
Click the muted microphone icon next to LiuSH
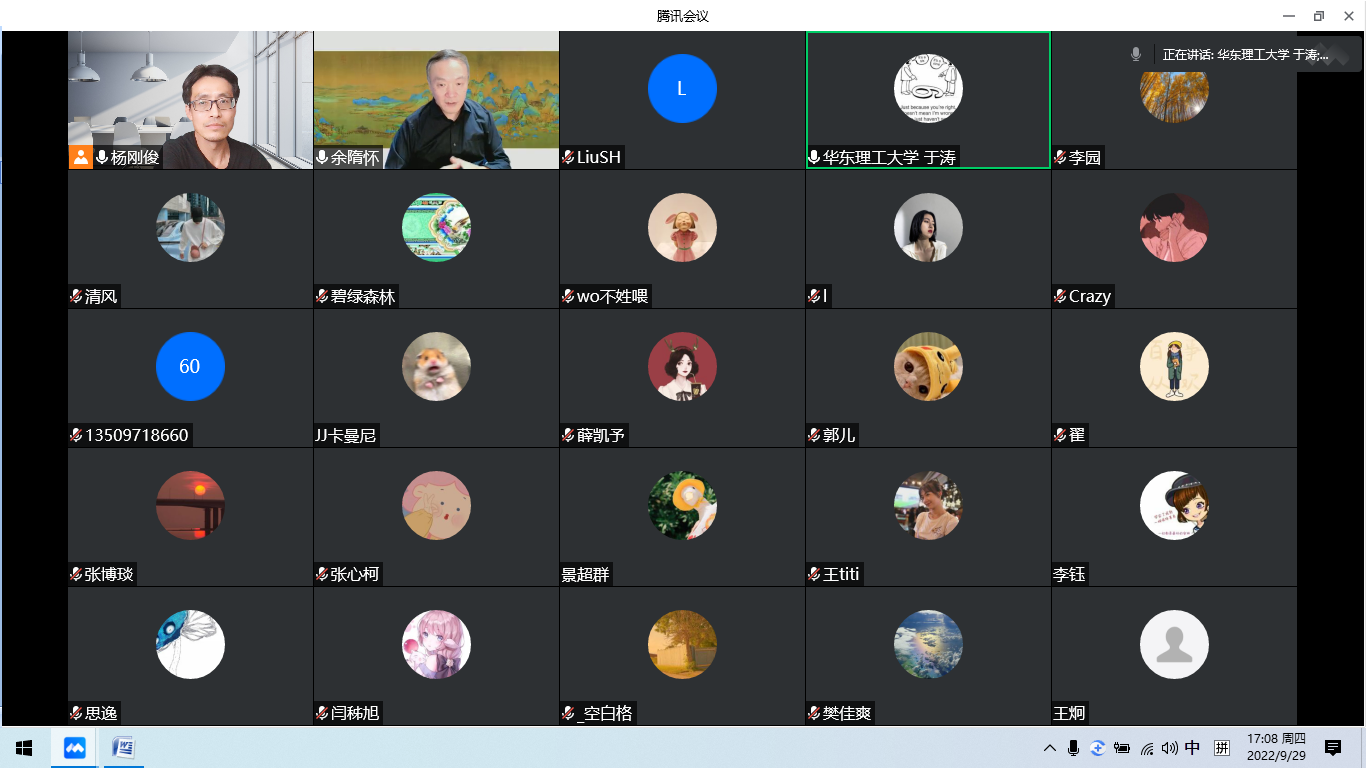[x=568, y=157]
